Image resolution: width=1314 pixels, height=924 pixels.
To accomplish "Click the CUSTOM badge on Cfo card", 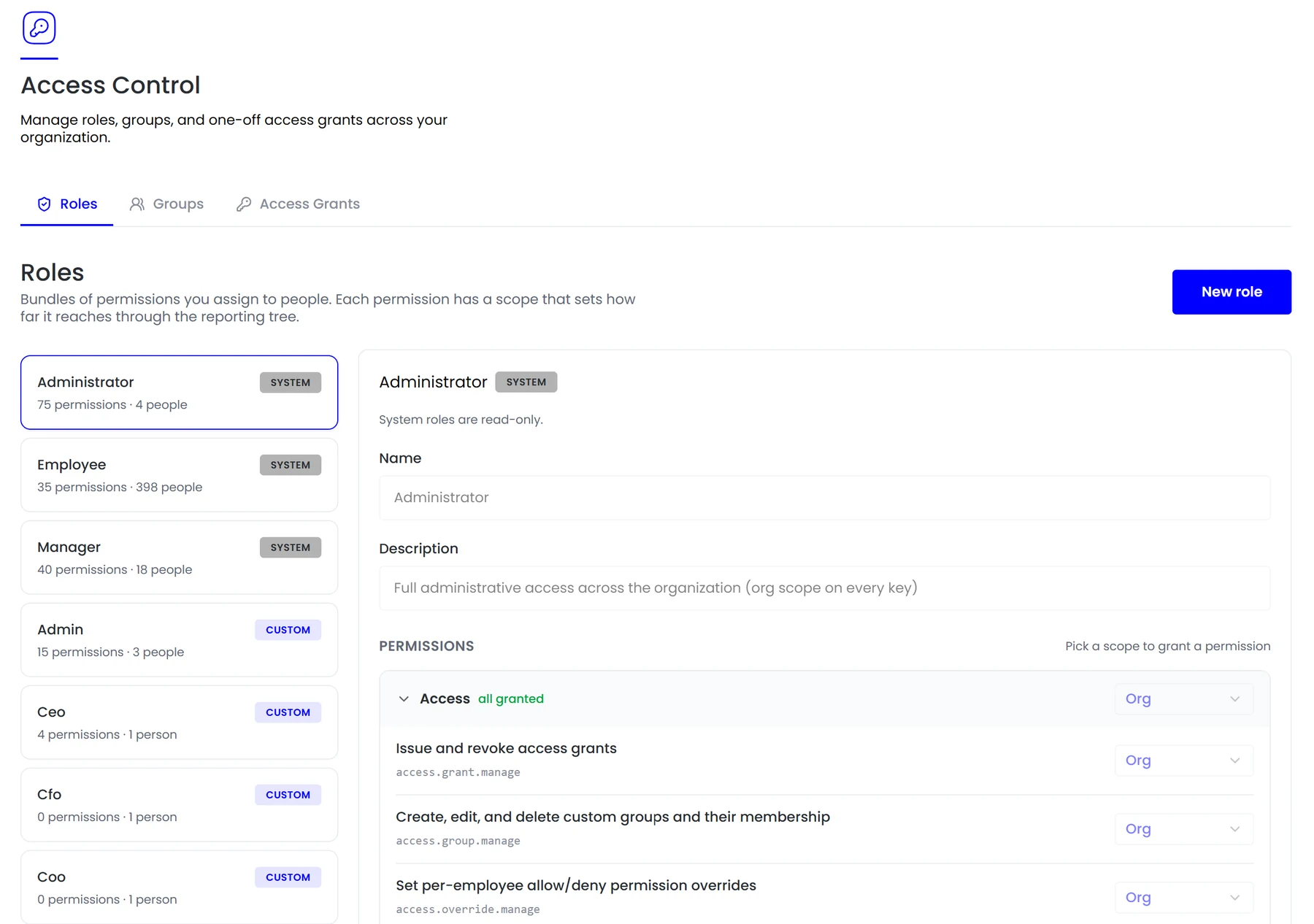I will [288, 795].
